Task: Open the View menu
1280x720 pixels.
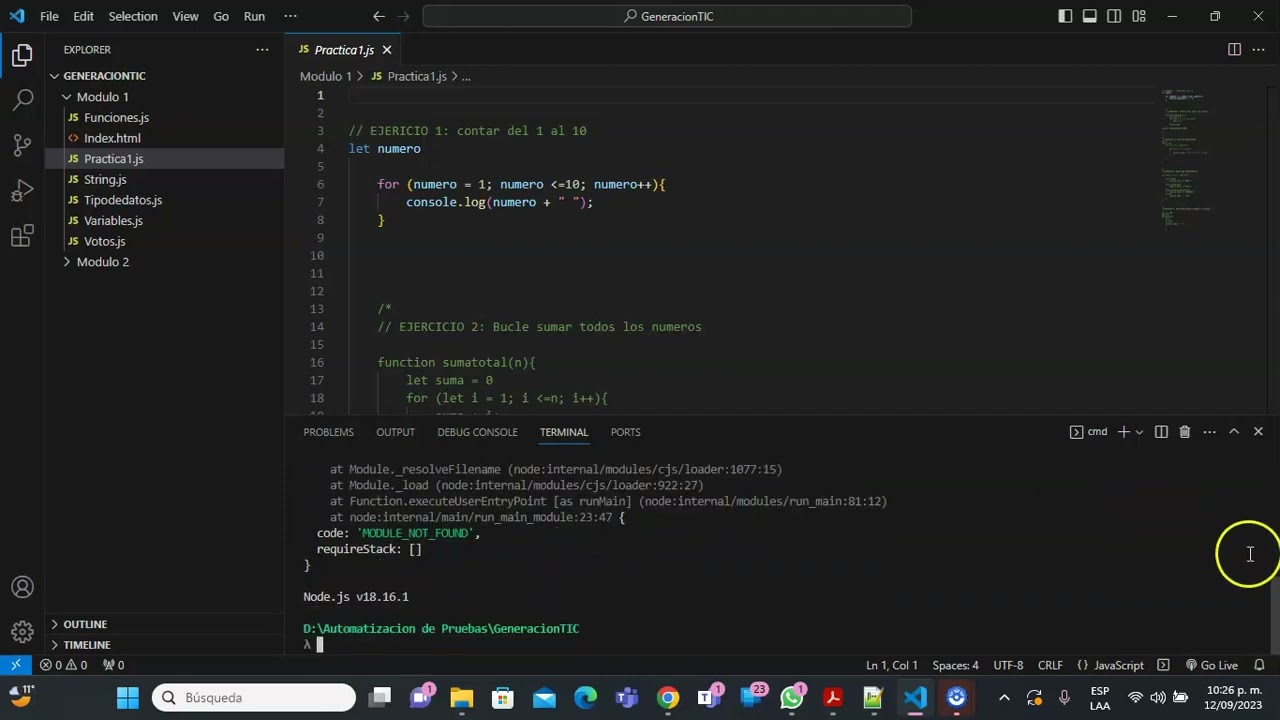Action: coord(185,16)
